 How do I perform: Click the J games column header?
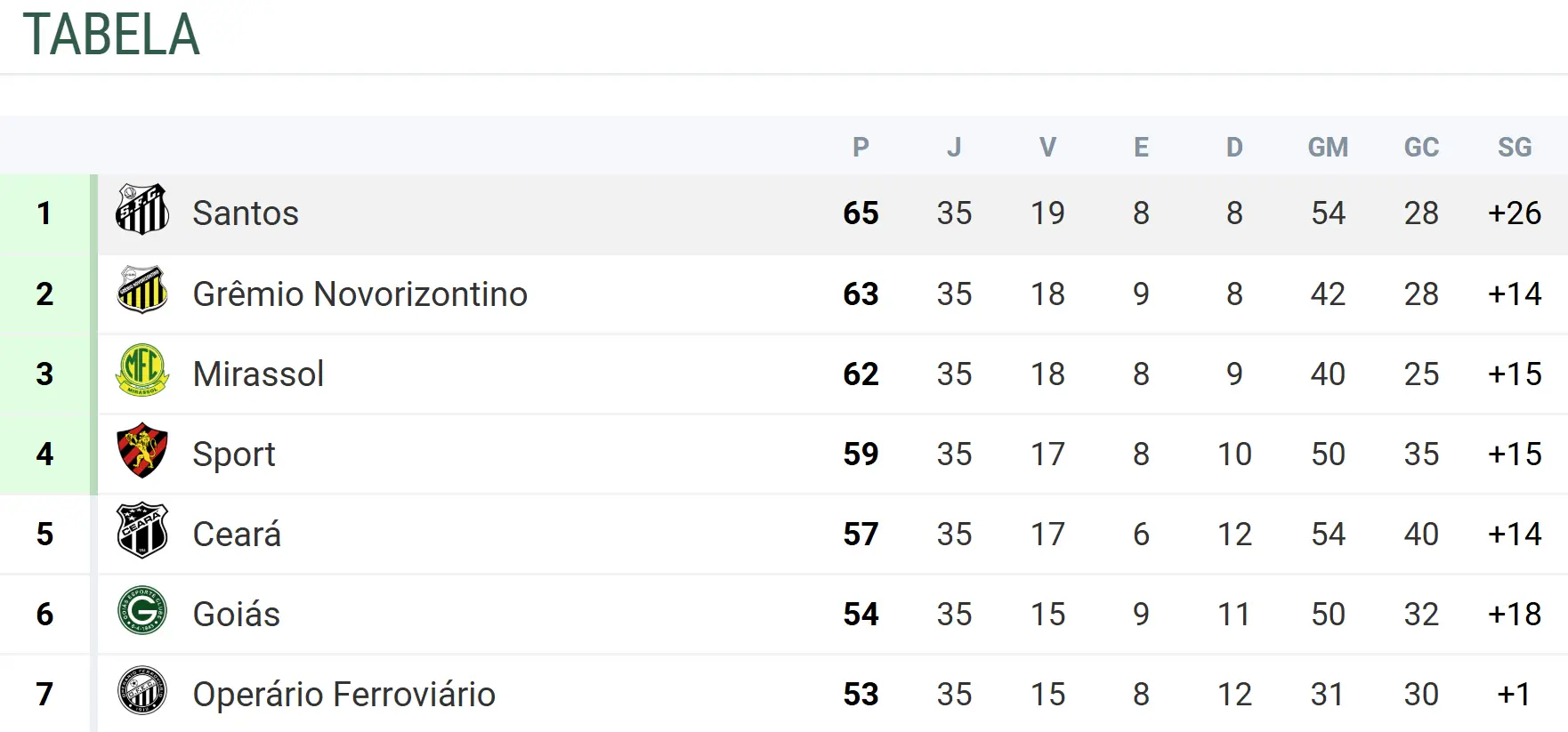[954, 147]
